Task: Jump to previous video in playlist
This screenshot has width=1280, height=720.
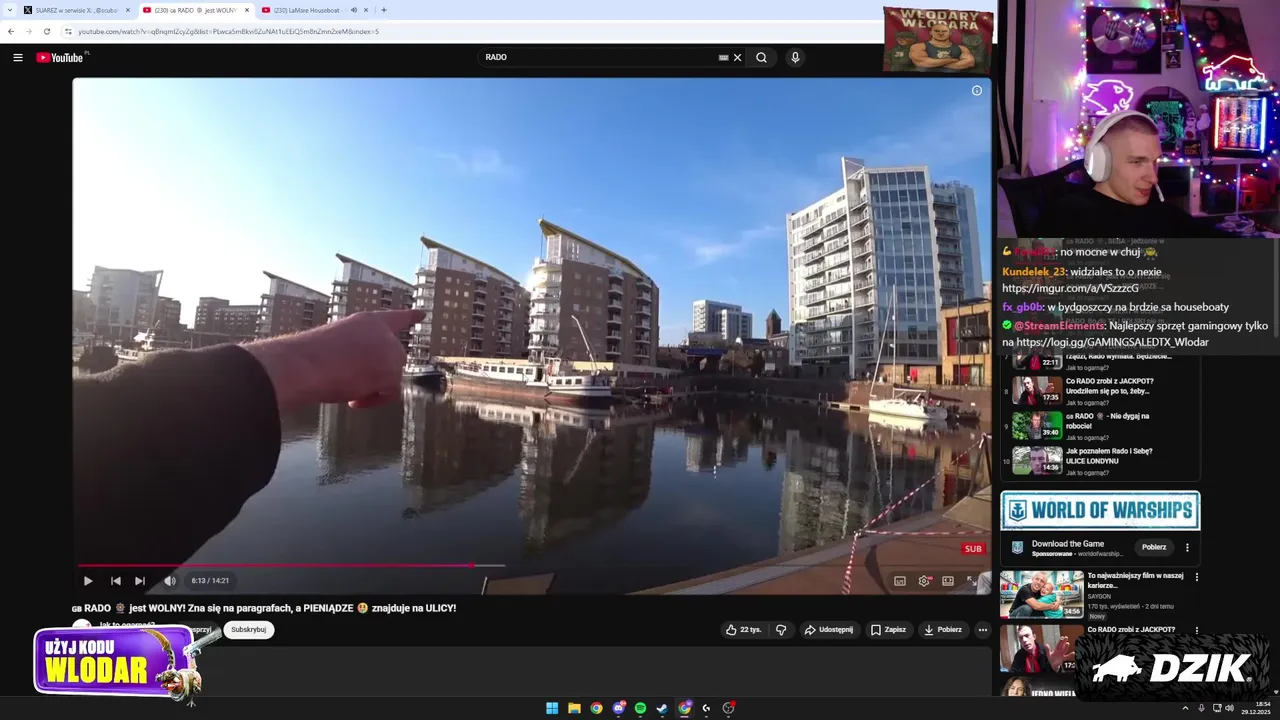Action: pos(116,580)
